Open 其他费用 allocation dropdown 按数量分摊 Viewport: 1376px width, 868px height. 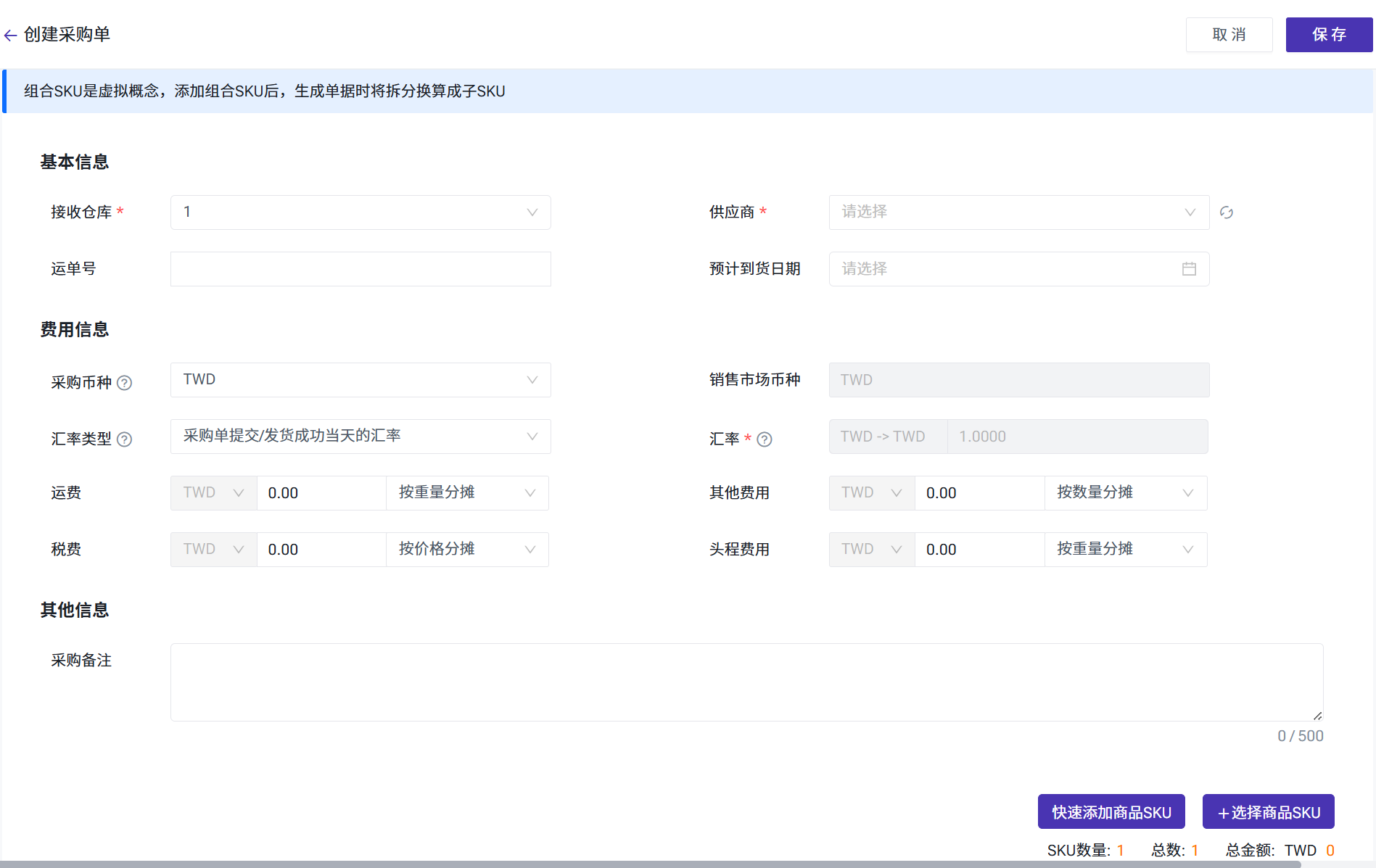[x=1125, y=493]
